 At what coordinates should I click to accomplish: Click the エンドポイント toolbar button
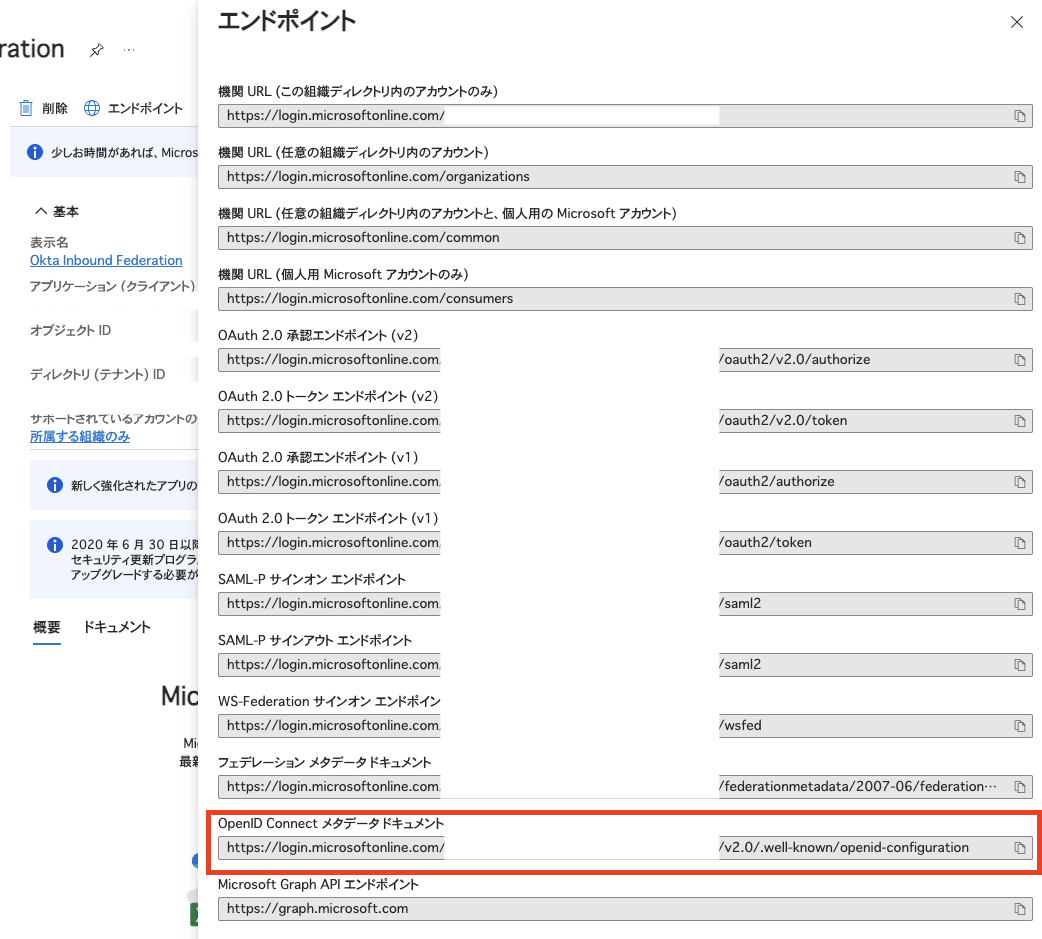pyautogui.click(x=133, y=108)
